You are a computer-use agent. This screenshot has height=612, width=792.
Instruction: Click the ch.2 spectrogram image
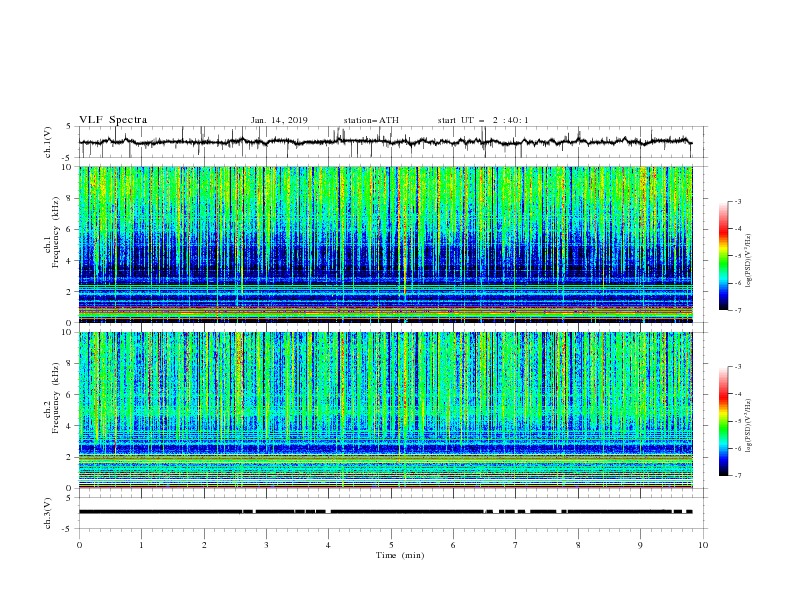(x=385, y=410)
